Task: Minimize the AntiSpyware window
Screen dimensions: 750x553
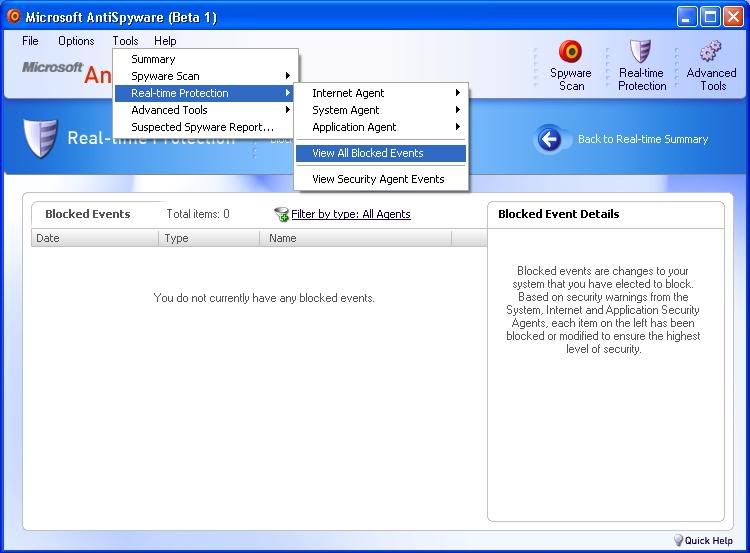Action: coord(687,17)
